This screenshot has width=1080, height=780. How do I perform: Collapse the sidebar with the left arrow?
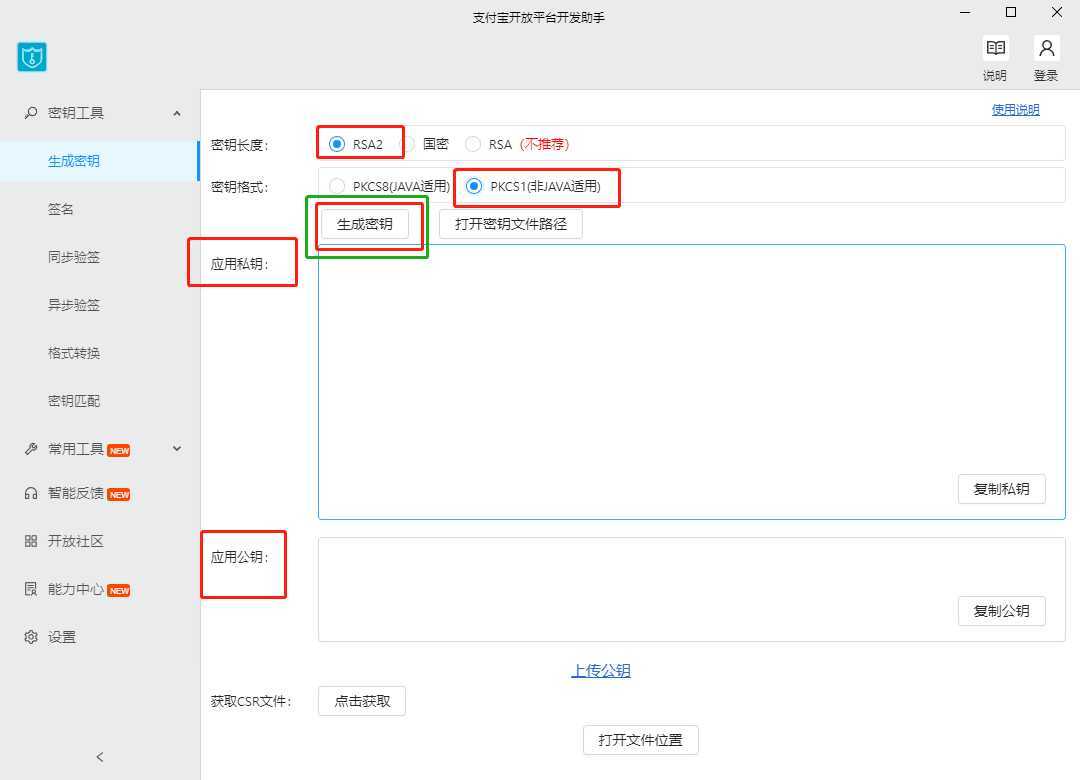coord(100,757)
